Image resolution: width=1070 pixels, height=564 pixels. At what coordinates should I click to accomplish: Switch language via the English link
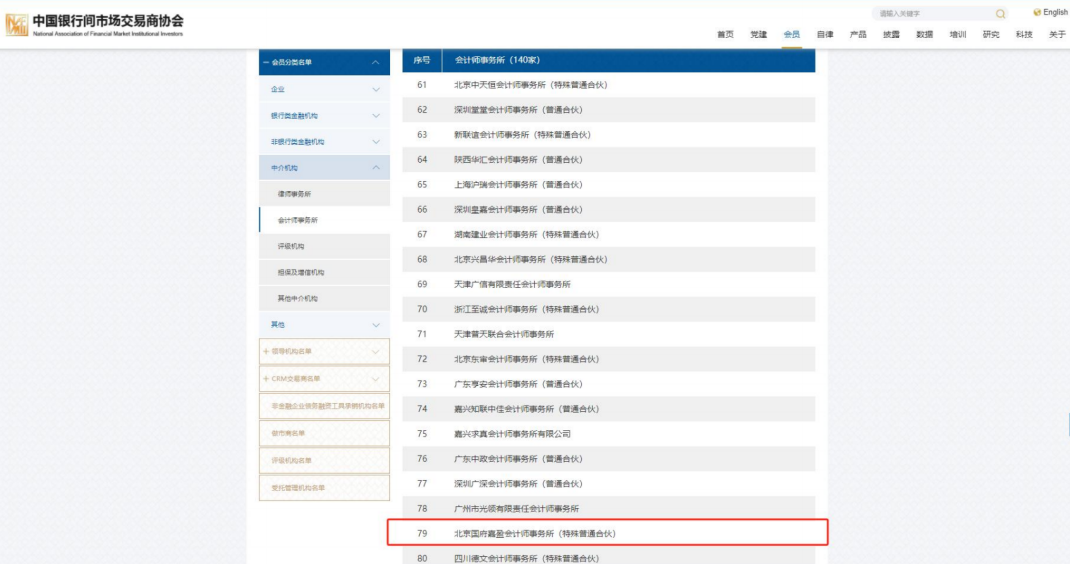pos(1055,12)
